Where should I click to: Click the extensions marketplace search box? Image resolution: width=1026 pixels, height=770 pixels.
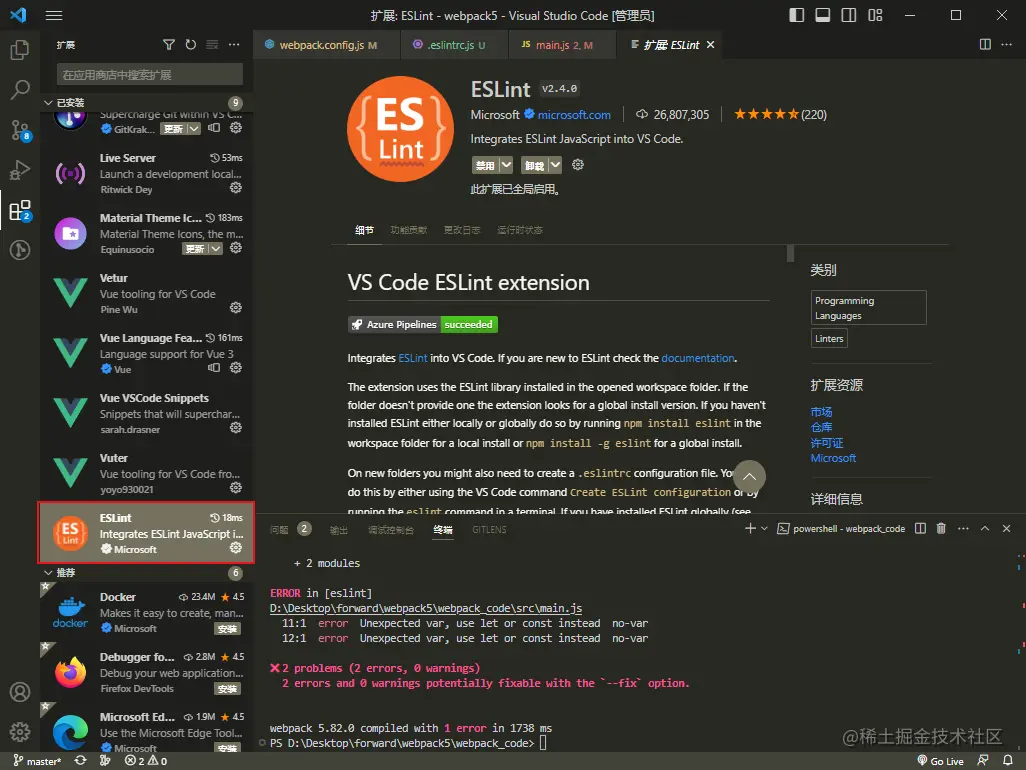(150, 75)
